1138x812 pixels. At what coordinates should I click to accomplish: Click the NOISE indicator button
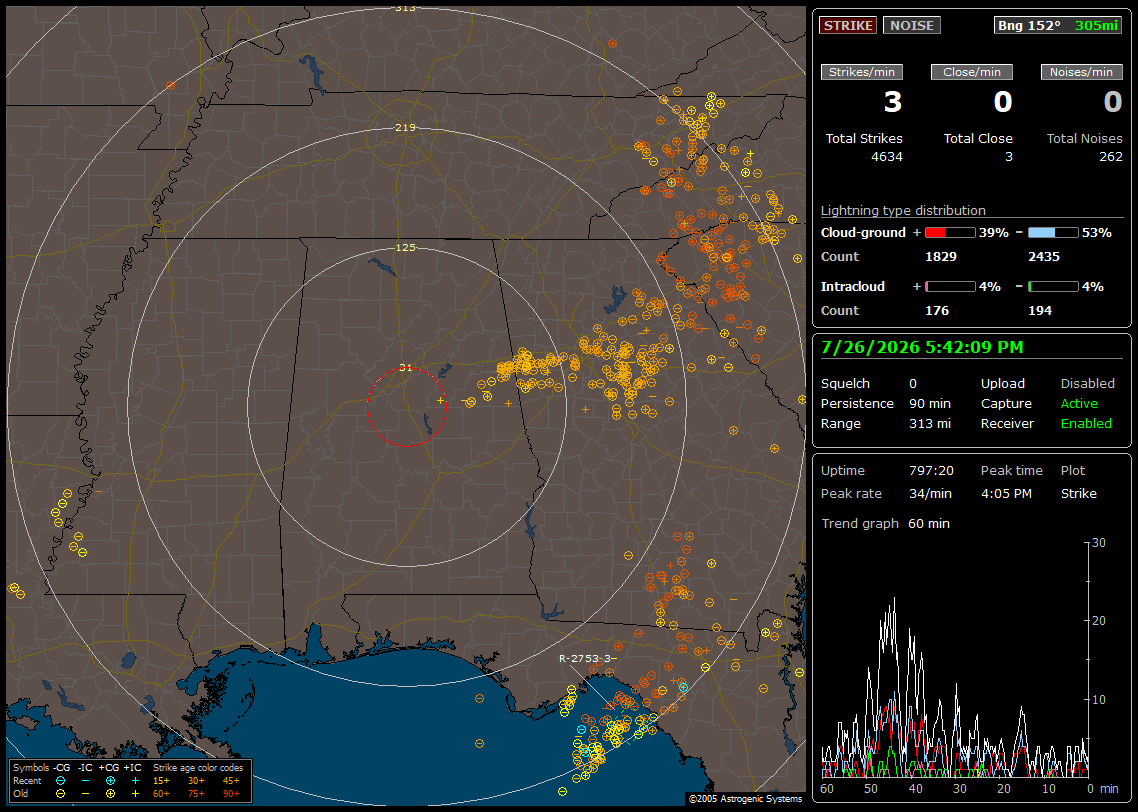point(912,25)
